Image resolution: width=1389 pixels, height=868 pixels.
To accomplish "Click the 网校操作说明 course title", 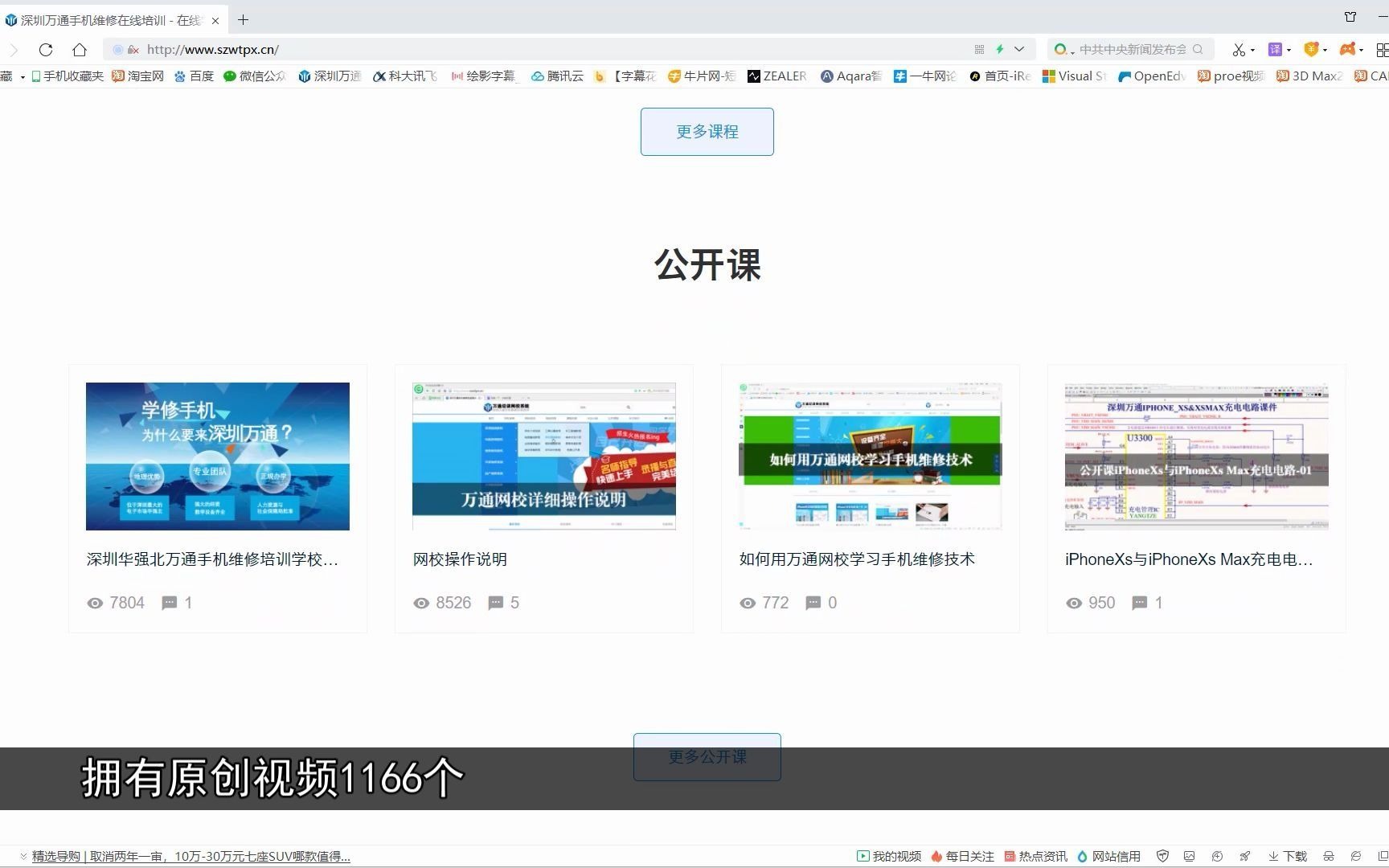I will (x=460, y=559).
